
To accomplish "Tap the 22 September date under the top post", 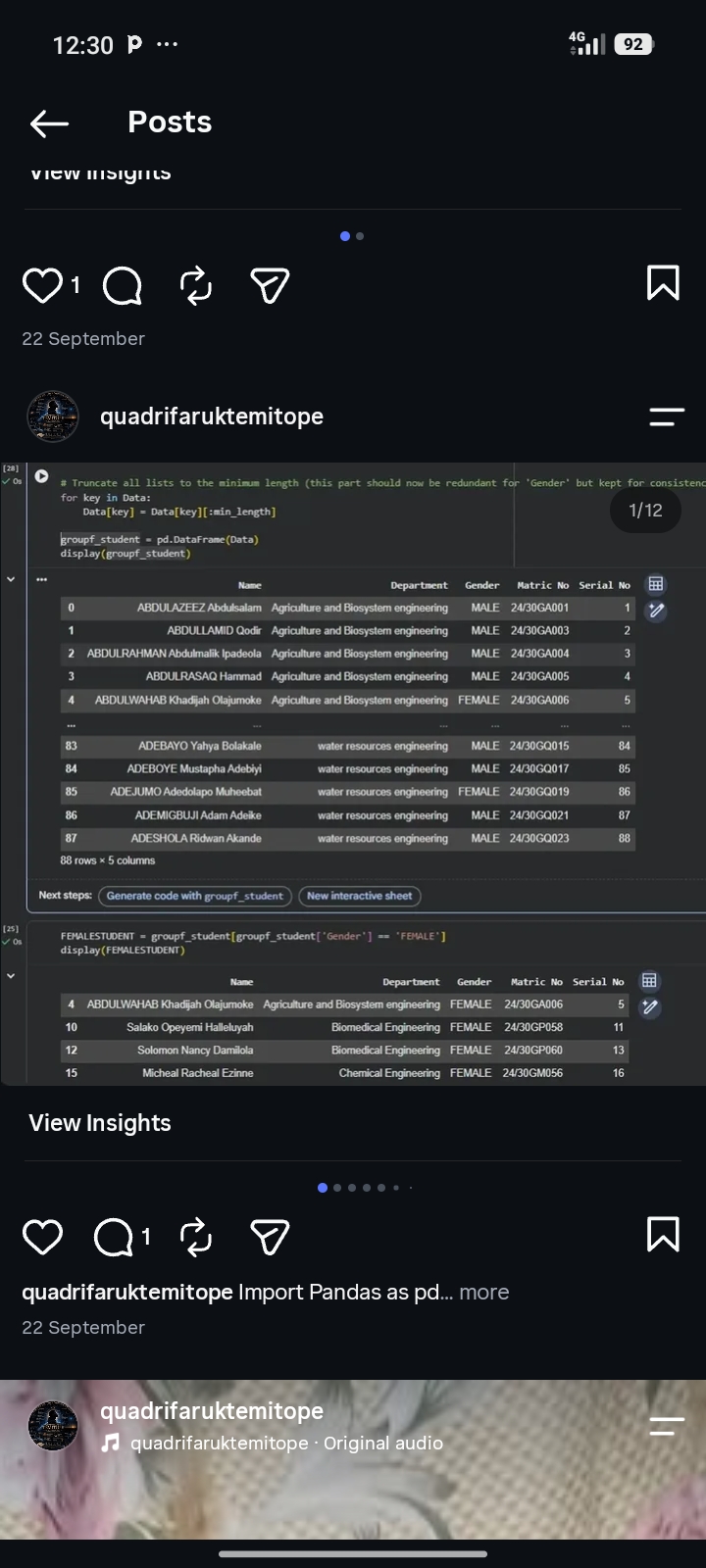I will (x=83, y=339).
